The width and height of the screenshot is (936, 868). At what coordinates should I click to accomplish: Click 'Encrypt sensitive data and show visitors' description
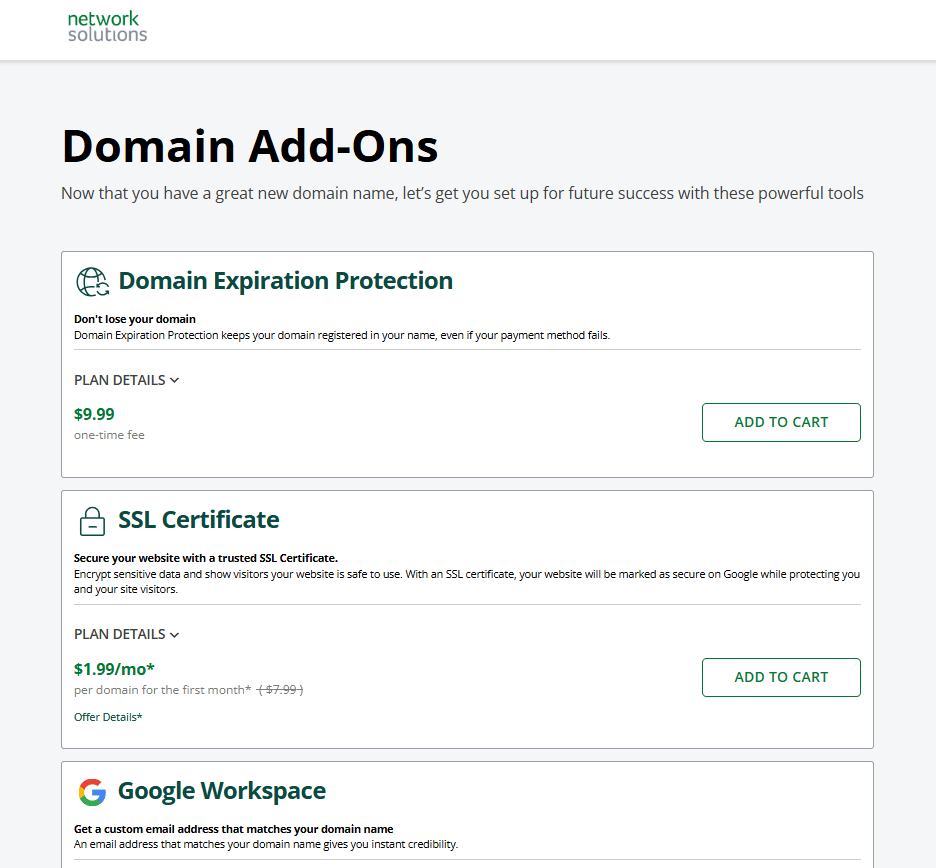[467, 581]
